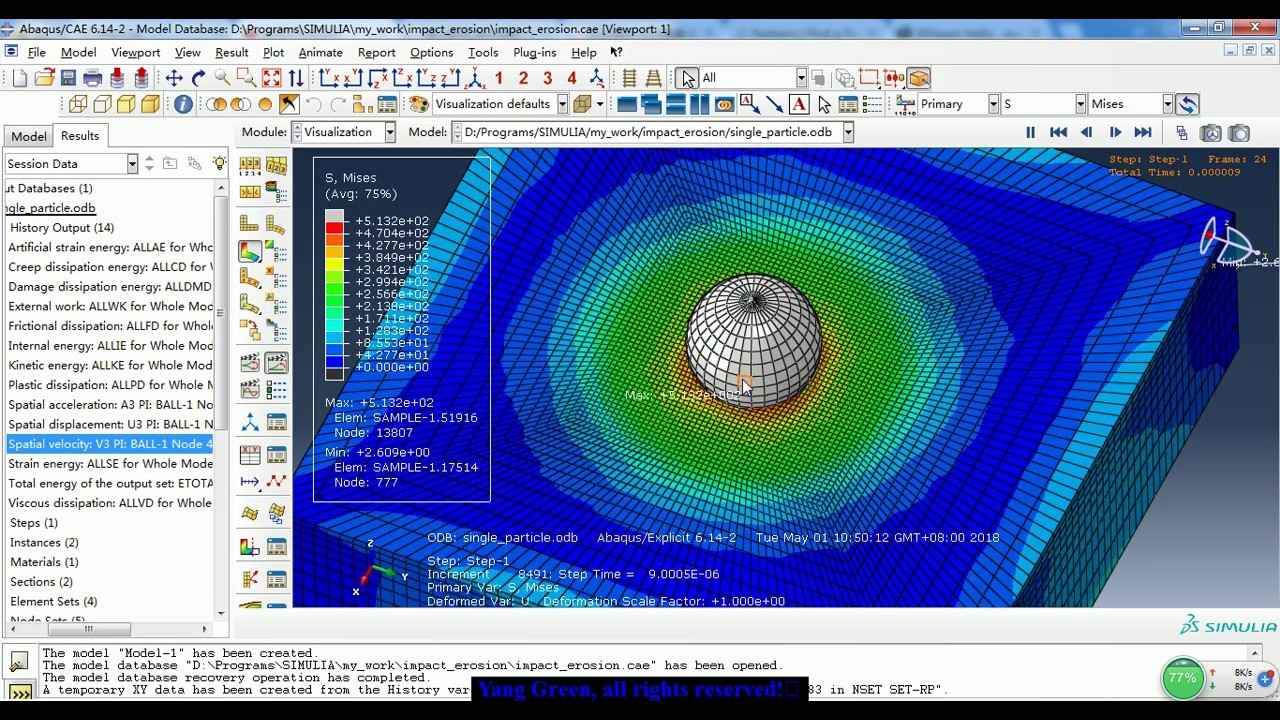The height and width of the screenshot is (720, 1280).
Task: Jump to the last frame
Action: pos(1143,132)
